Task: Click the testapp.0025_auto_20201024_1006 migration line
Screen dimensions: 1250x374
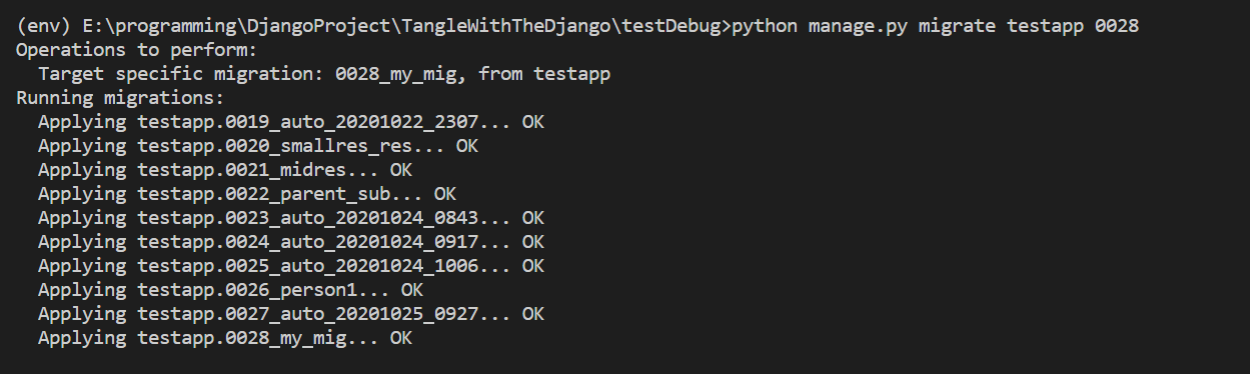Action: coord(291,266)
